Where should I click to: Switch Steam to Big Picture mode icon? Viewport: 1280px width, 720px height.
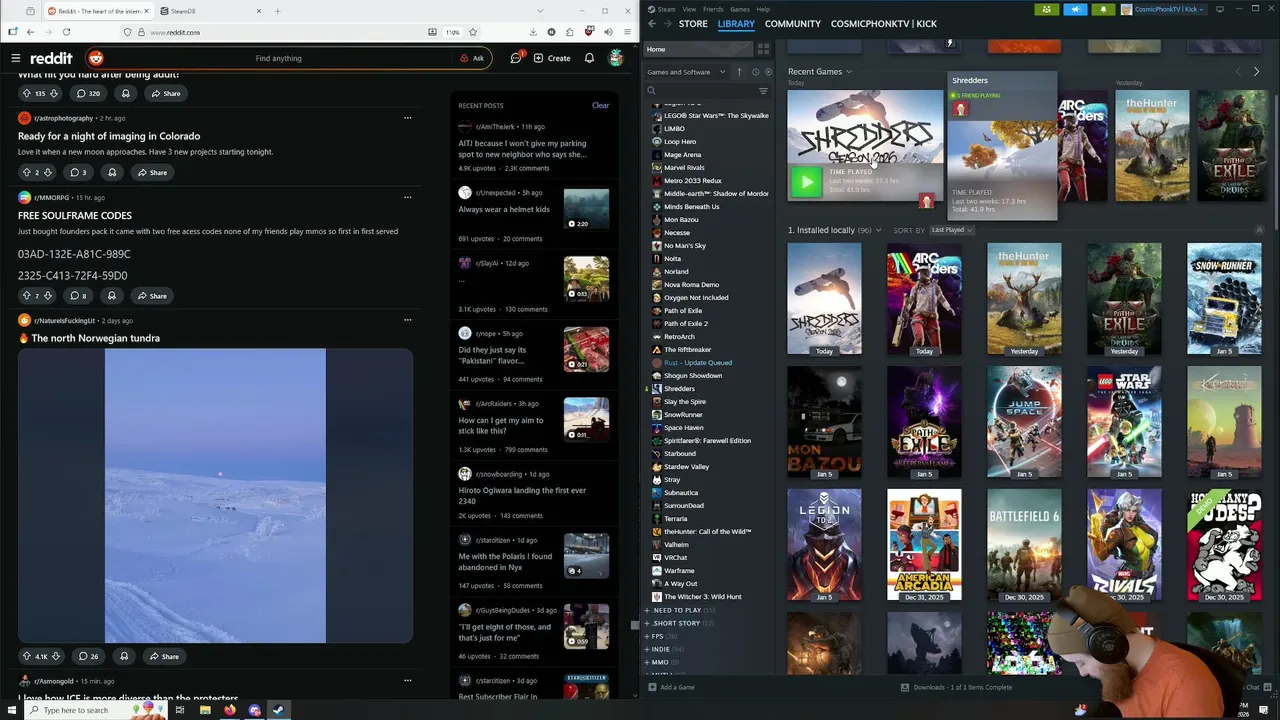coord(1220,9)
